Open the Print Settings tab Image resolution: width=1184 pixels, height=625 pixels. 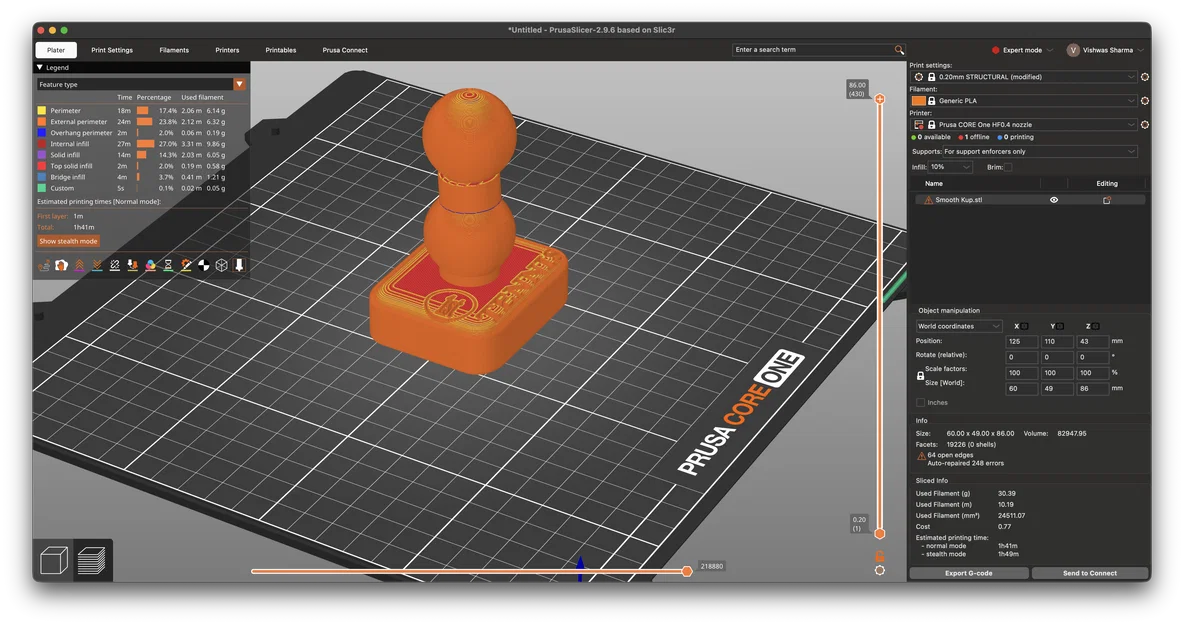point(112,50)
